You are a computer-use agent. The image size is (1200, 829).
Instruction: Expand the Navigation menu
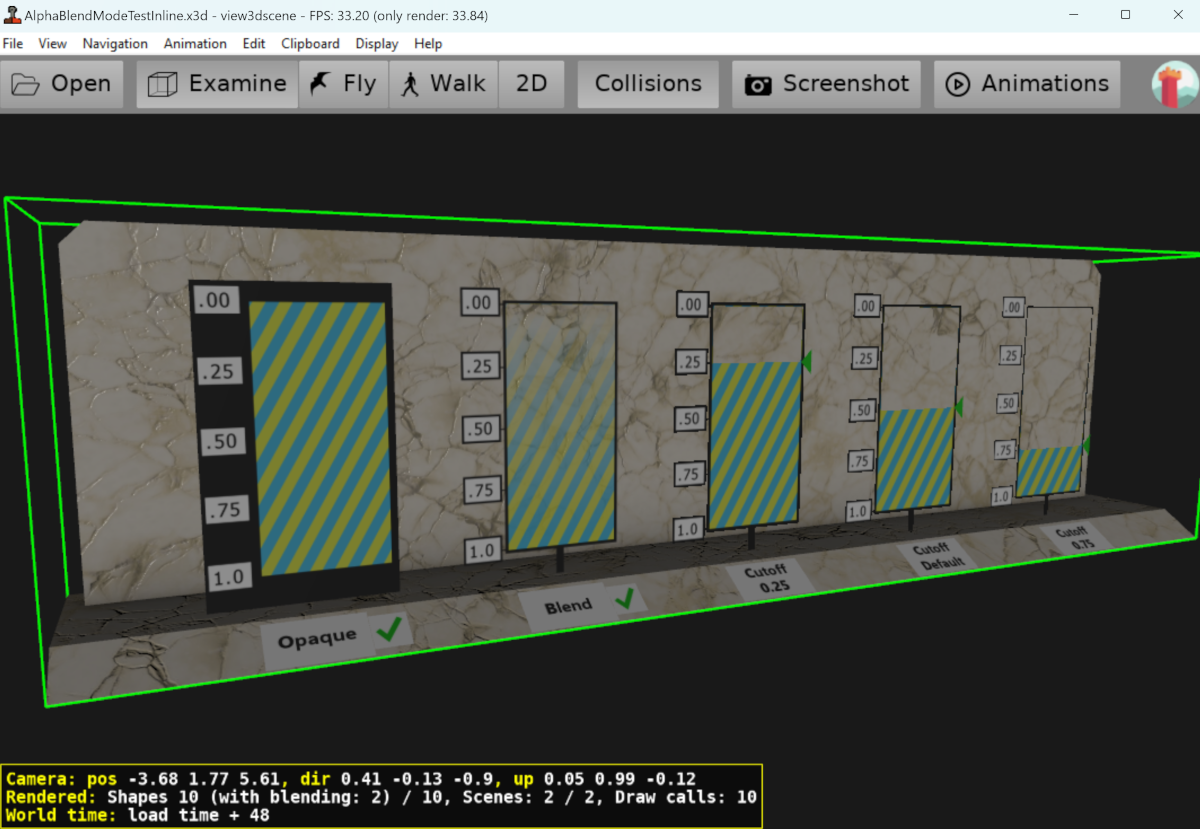[x=115, y=44]
